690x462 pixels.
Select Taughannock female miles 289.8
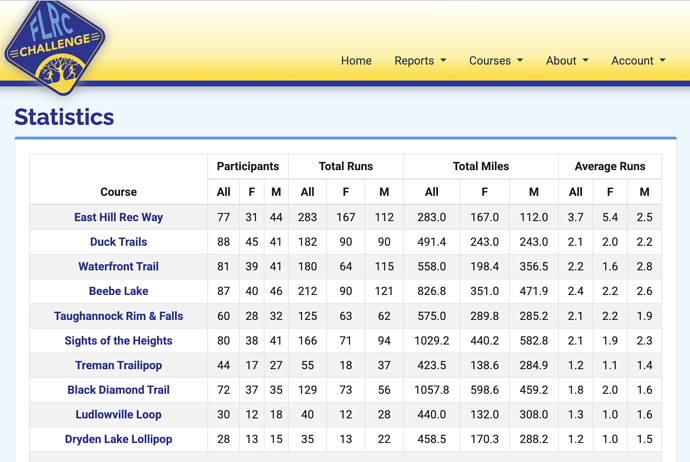(484, 316)
